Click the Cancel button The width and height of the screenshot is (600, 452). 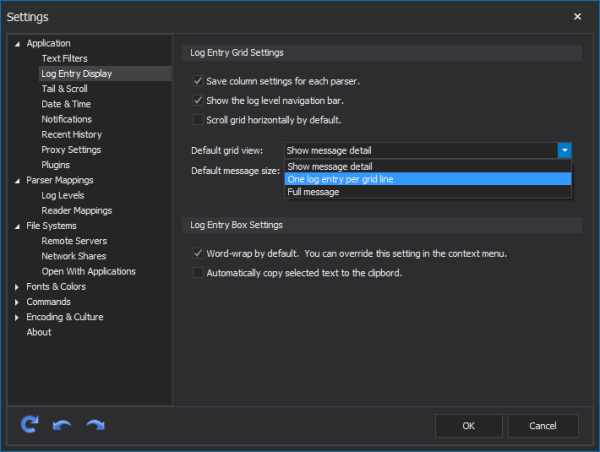[543, 426]
